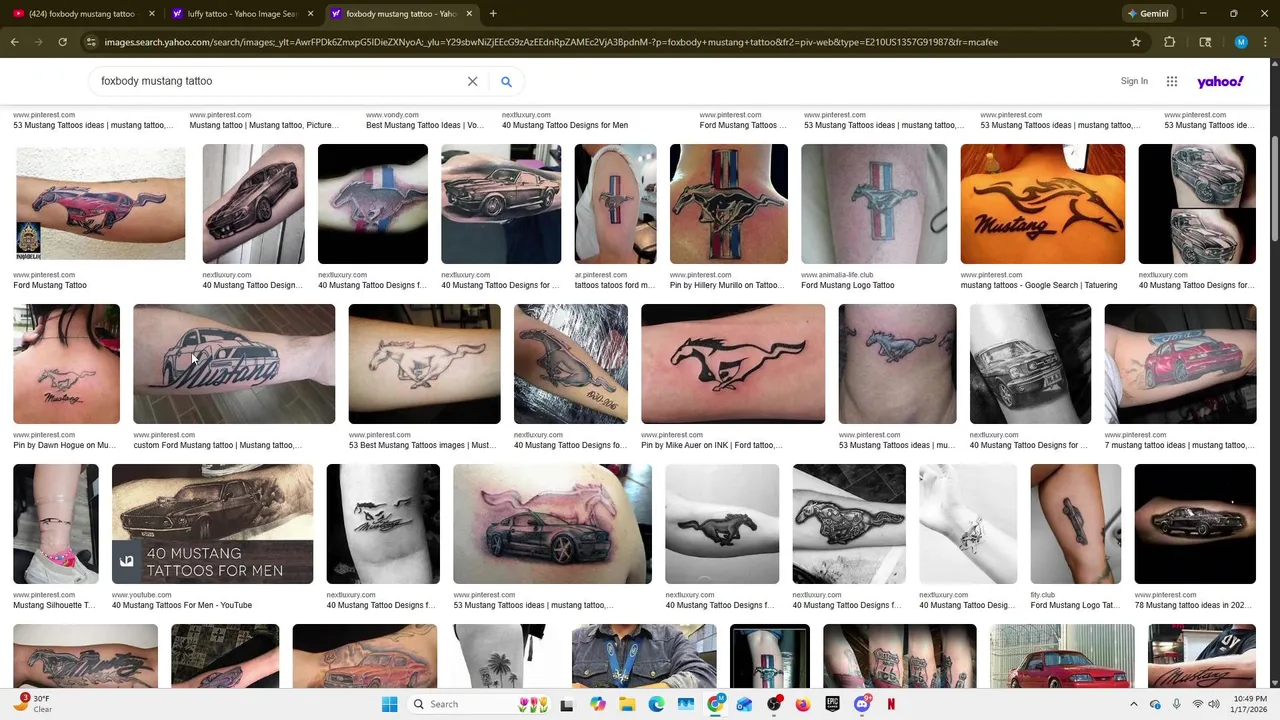This screenshot has width=1280, height=720.
Task: Expand the system tray hidden icons chevron
Action: (x=1133, y=704)
